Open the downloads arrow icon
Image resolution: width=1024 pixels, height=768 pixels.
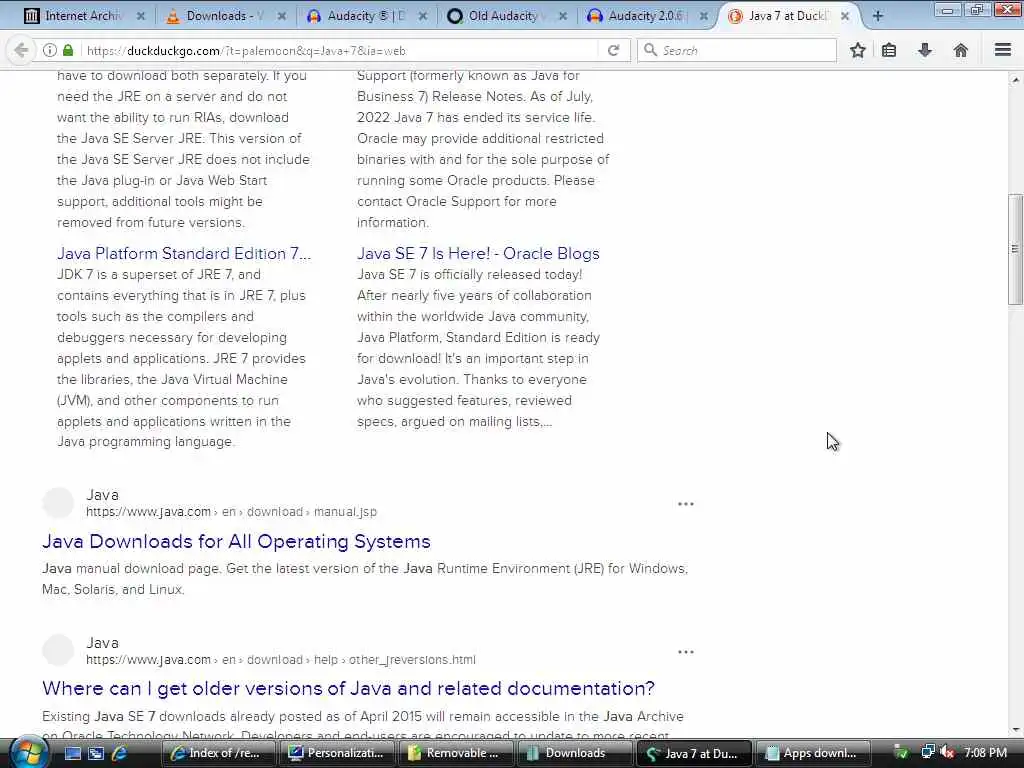pyautogui.click(x=925, y=50)
